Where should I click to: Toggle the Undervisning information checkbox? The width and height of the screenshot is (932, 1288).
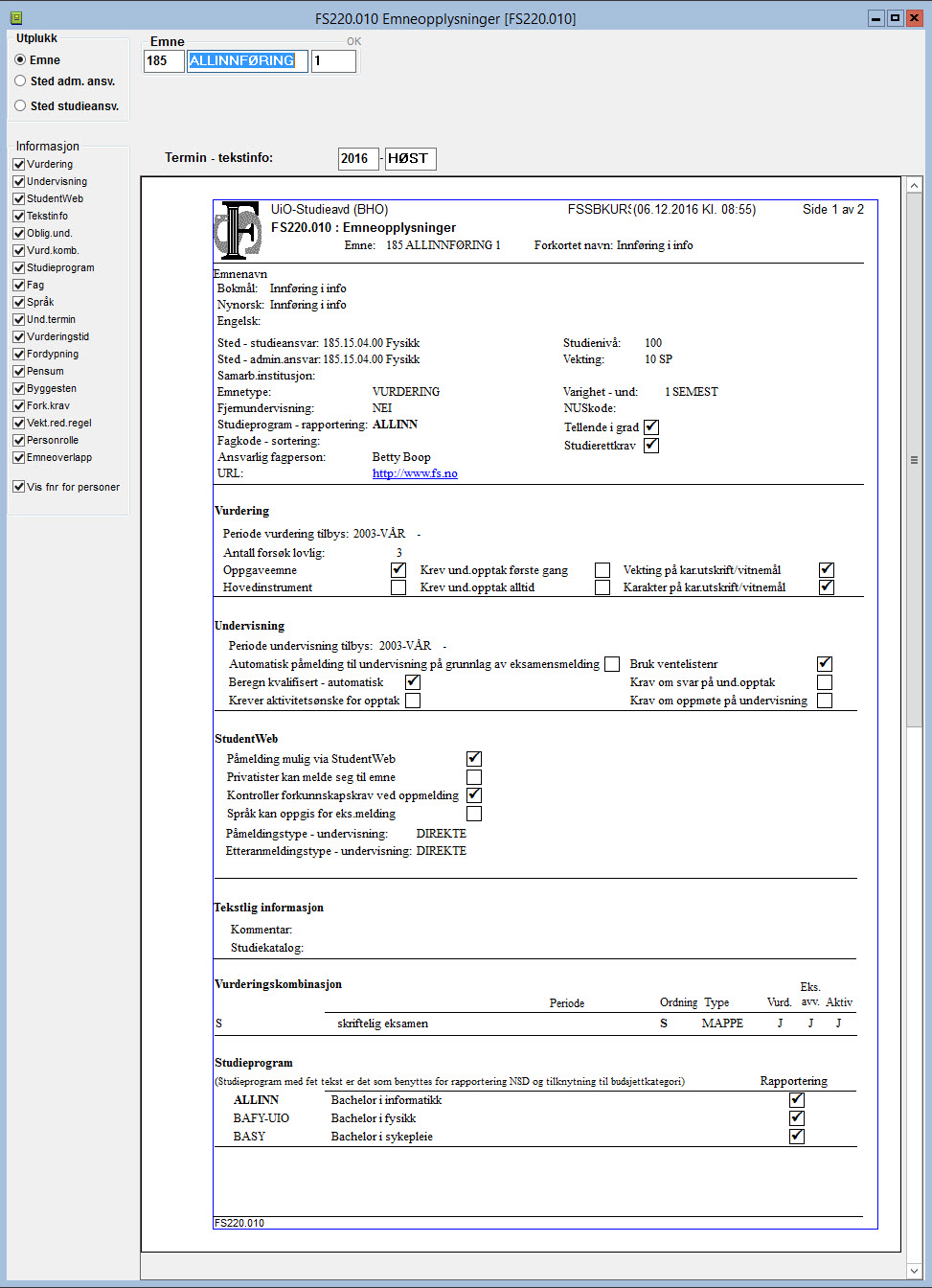click(x=18, y=181)
